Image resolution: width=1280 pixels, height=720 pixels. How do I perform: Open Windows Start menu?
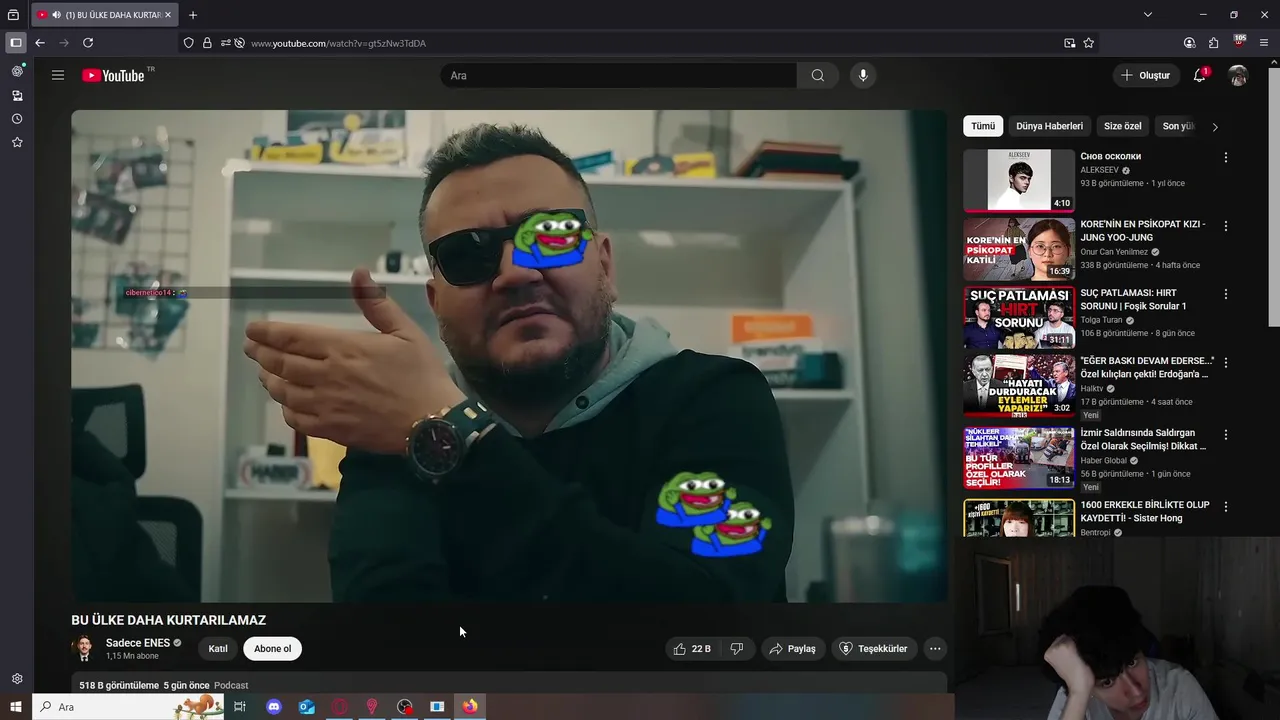pyautogui.click(x=16, y=707)
